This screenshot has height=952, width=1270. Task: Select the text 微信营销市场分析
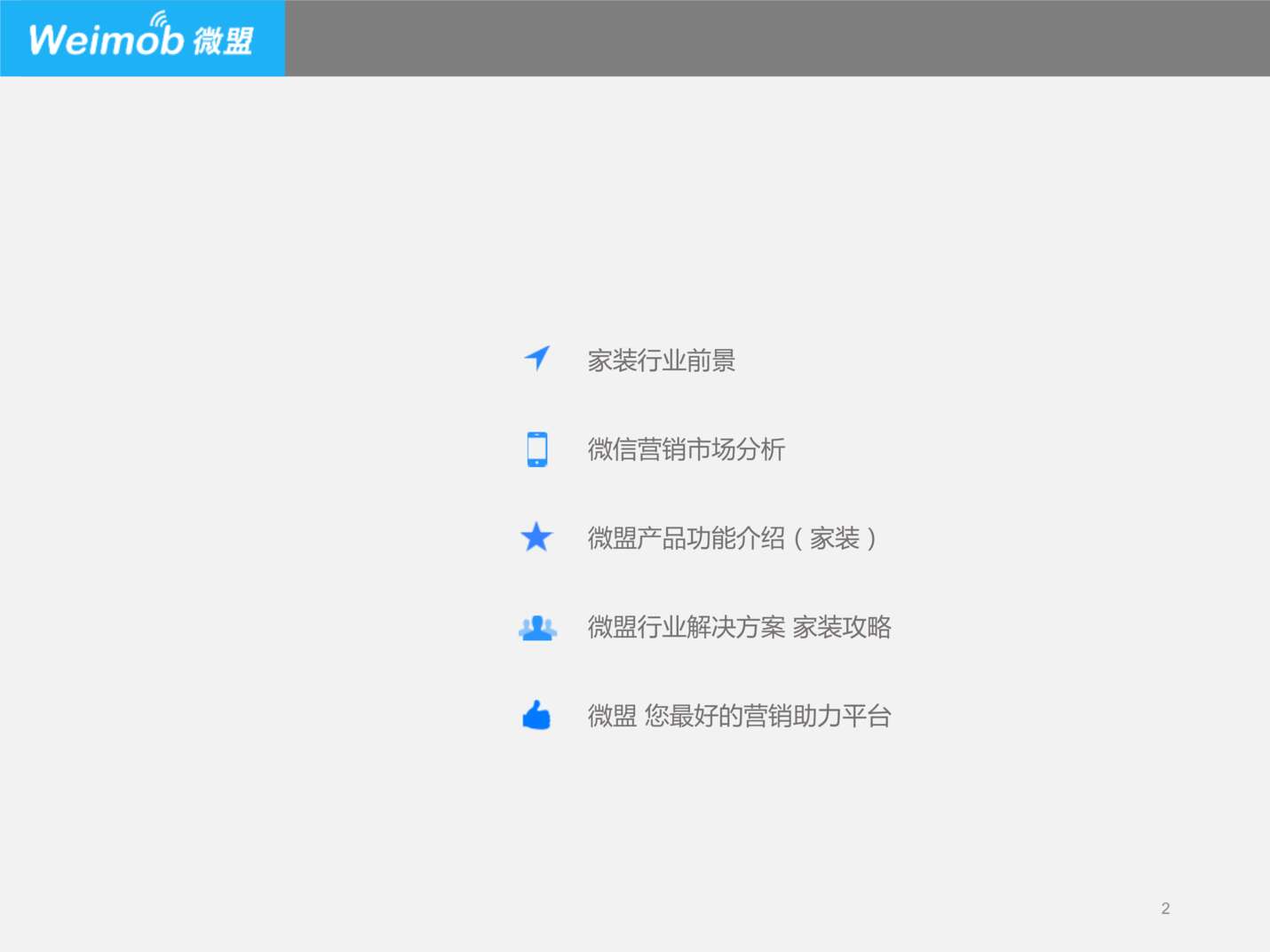click(687, 449)
